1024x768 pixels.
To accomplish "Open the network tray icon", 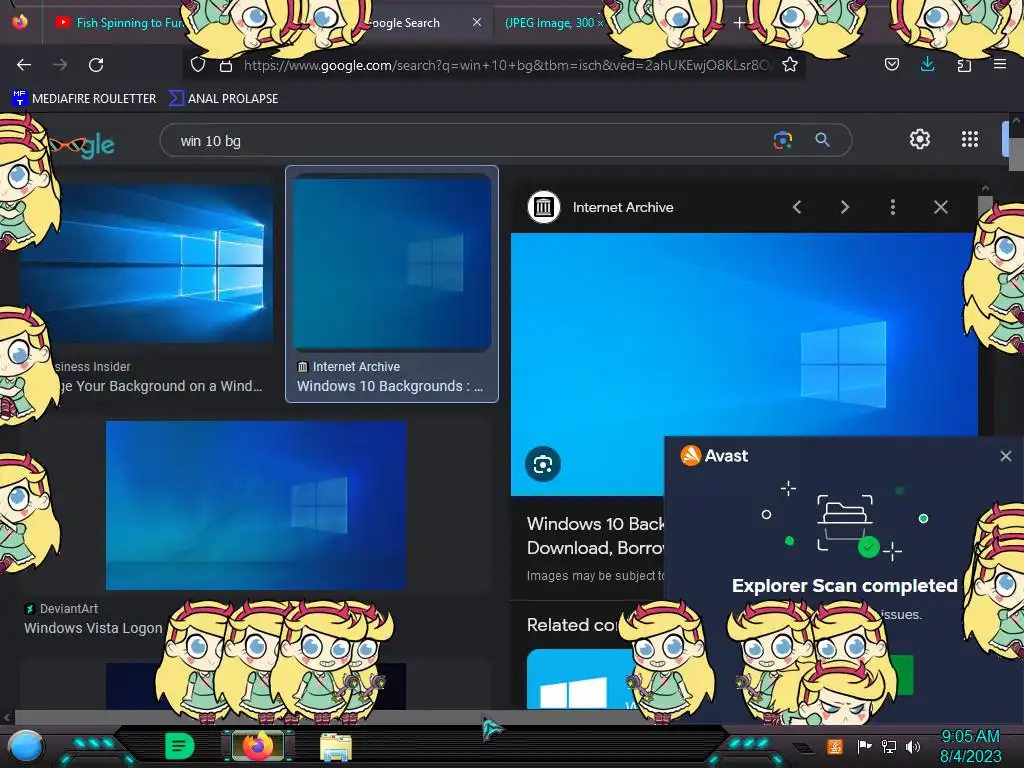I will (x=888, y=746).
